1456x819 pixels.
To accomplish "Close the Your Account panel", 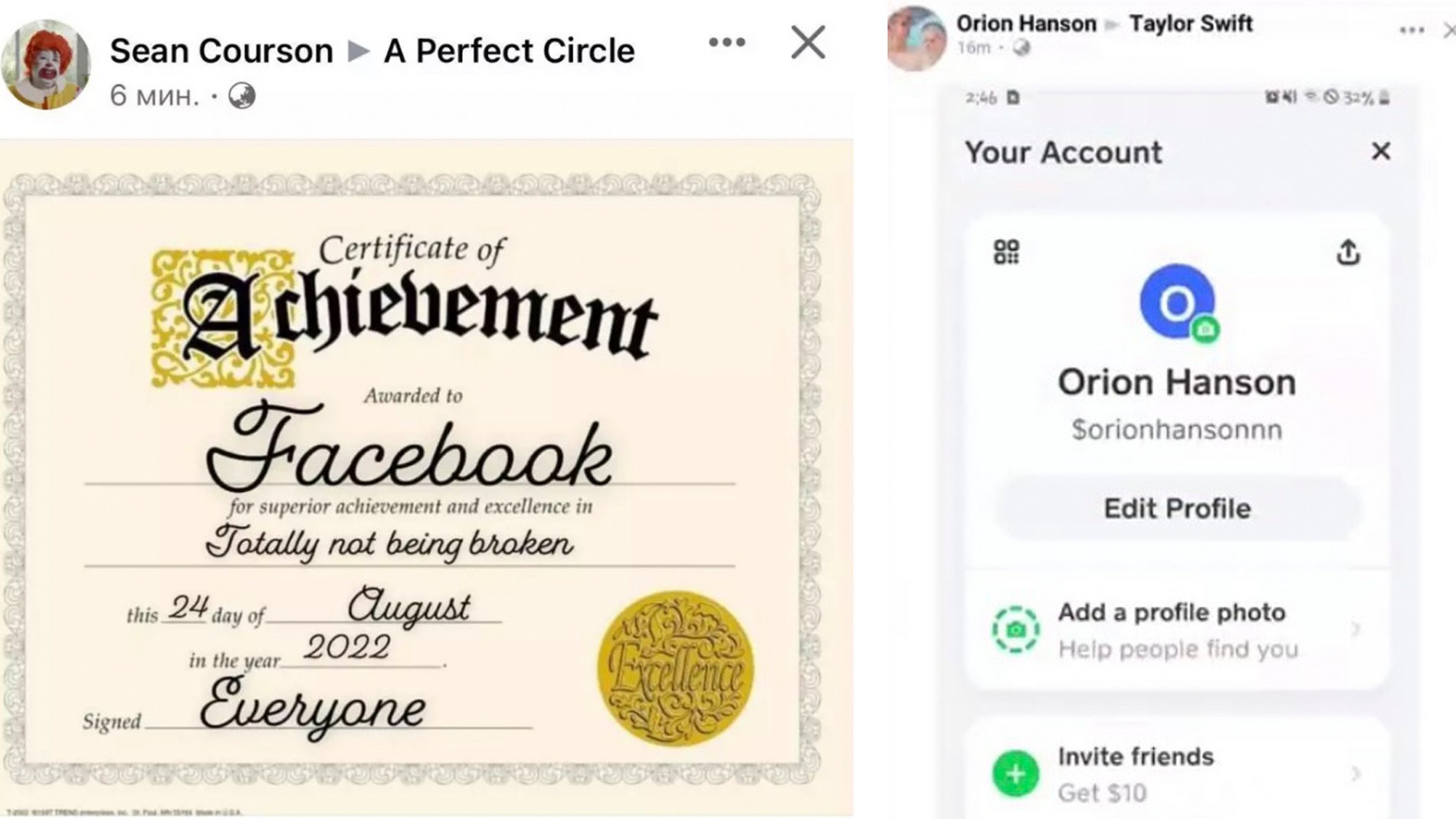I will [x=1381, y=151].
